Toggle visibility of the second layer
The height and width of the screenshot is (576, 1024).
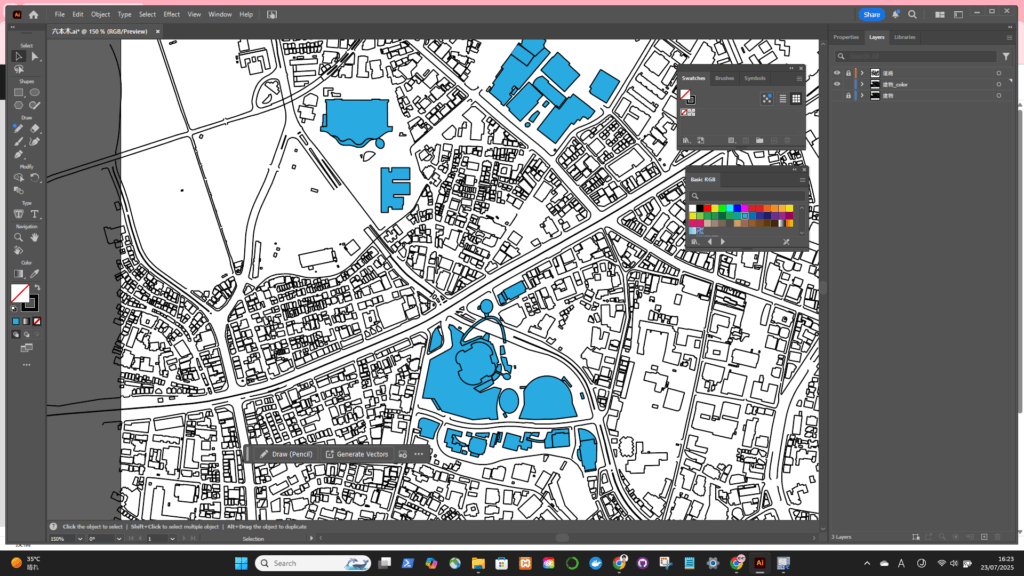pyautogui.click(x=838, y=84)
